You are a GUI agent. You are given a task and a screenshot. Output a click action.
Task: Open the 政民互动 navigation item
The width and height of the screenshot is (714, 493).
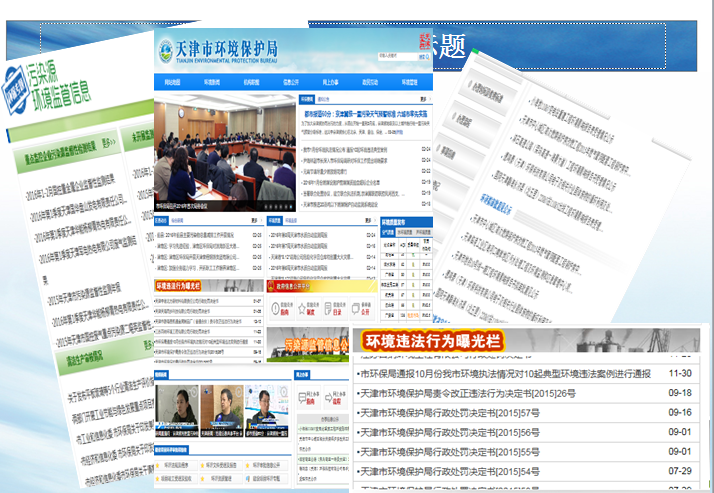[370, 82]
